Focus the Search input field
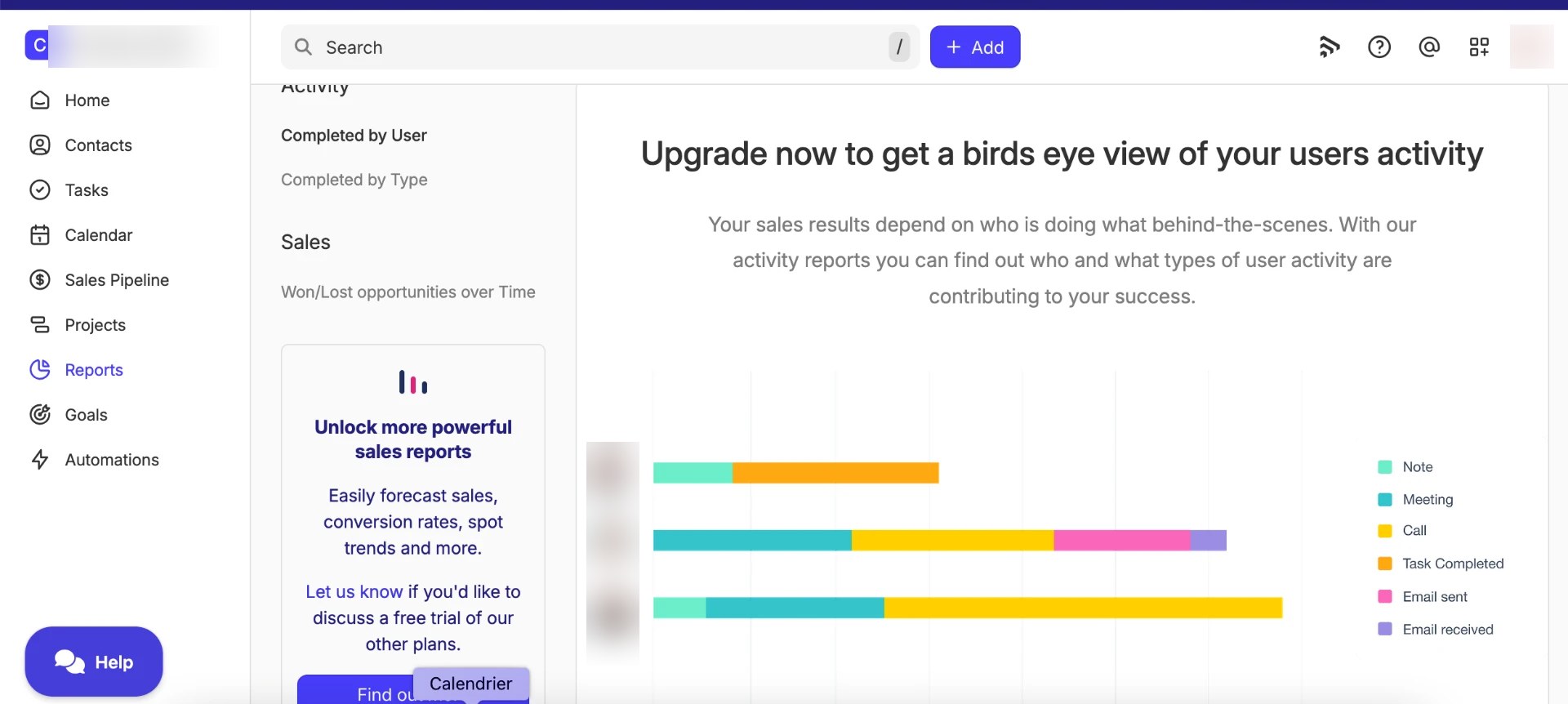1568x704 pixels. pyautogui.click(x=600, y=47)
